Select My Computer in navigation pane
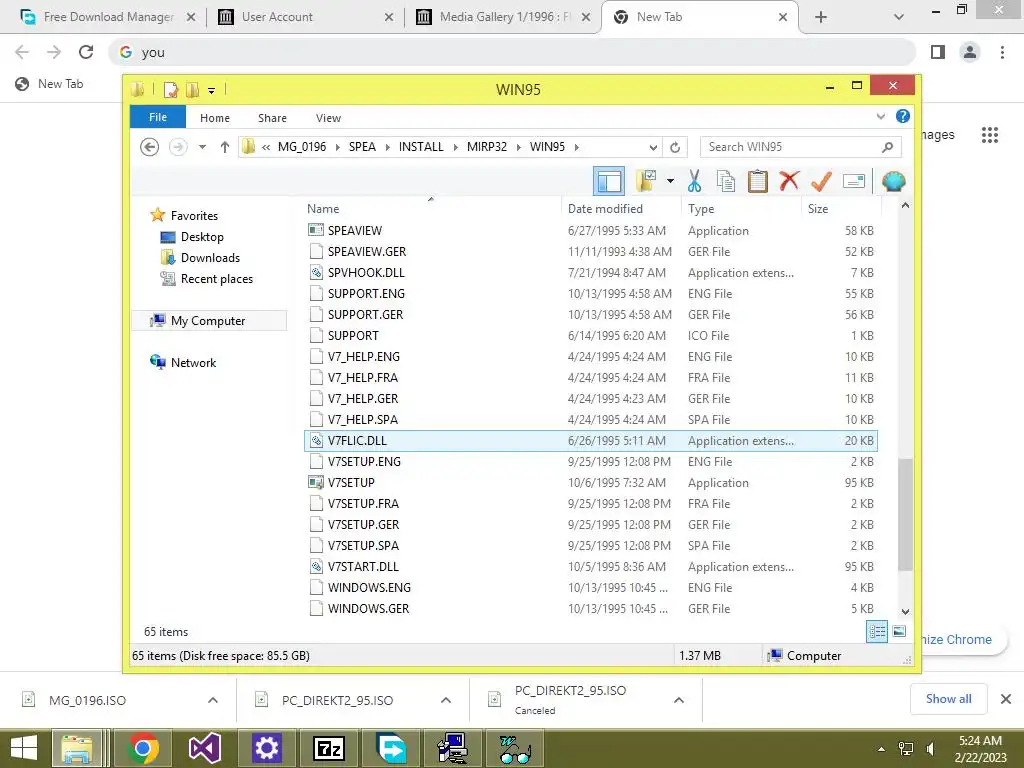 point(208,321)
